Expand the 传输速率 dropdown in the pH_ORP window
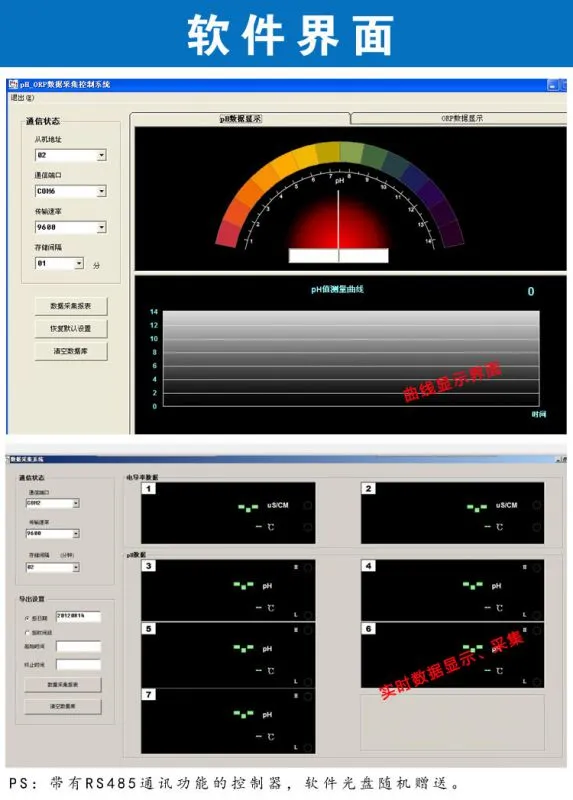Viewport: 573px width, 800px height. tap(102, 227)
